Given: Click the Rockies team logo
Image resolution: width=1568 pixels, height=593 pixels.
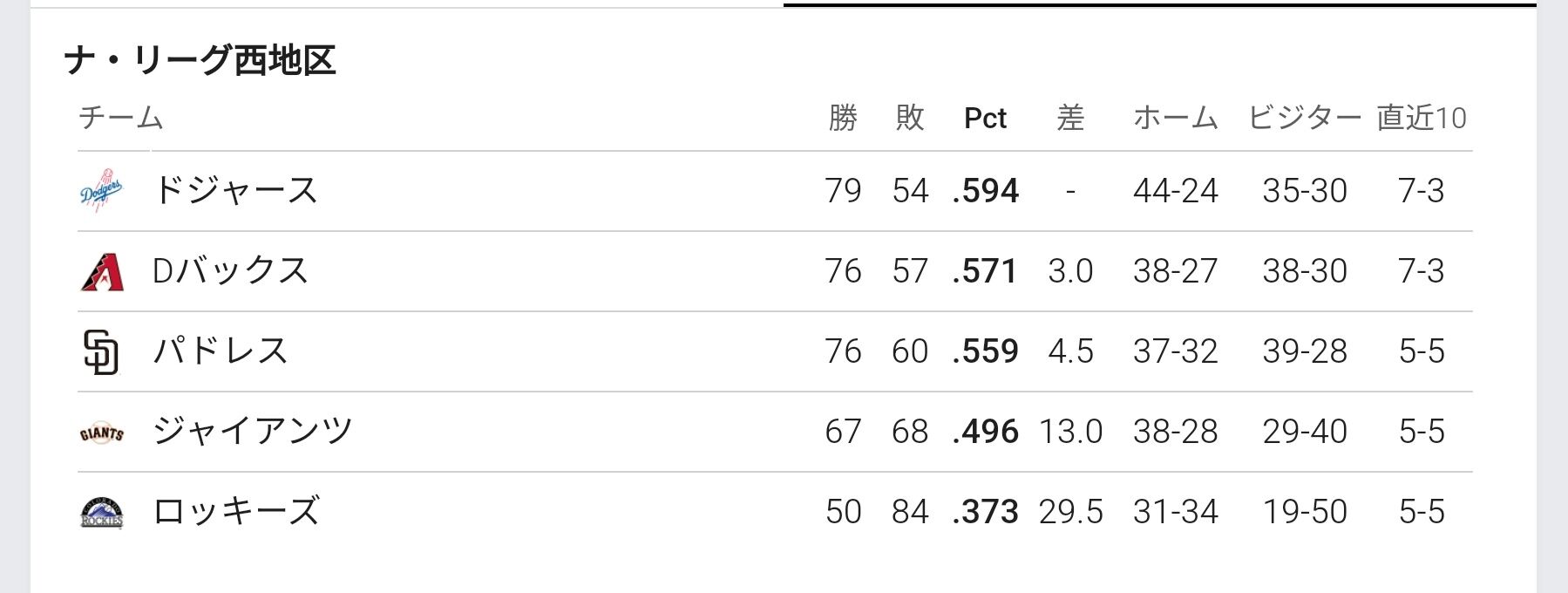Looking at the screenshot, I should click(101, 513).
